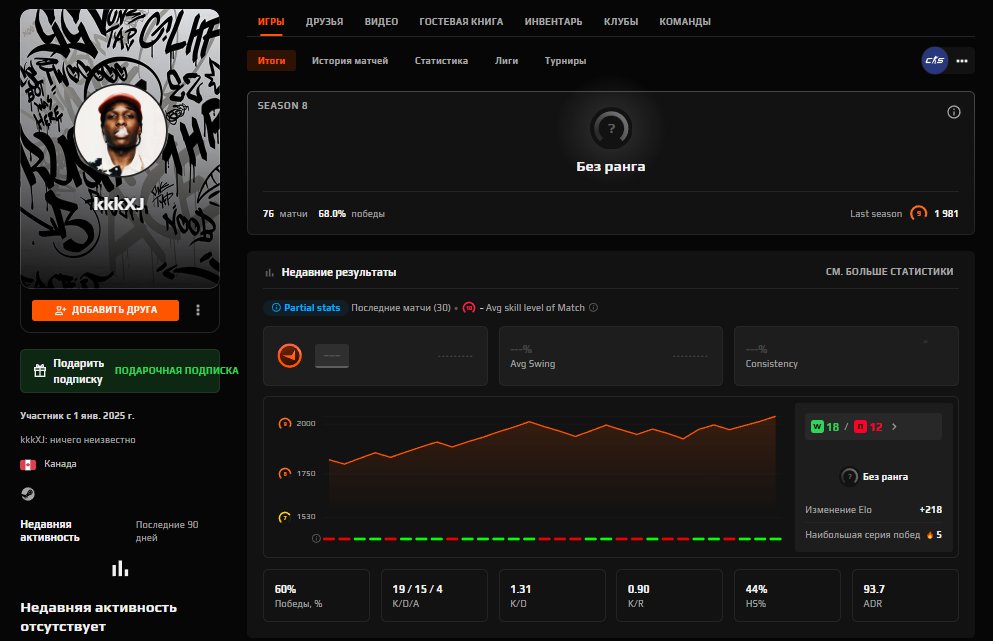Screen dimensions: 993x641
Task: Click the red 12 losses badge
Action: tap(868, 427)
